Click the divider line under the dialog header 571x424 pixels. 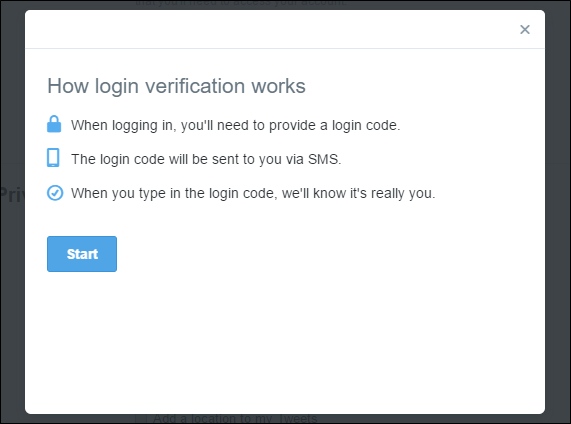point(285,48)
